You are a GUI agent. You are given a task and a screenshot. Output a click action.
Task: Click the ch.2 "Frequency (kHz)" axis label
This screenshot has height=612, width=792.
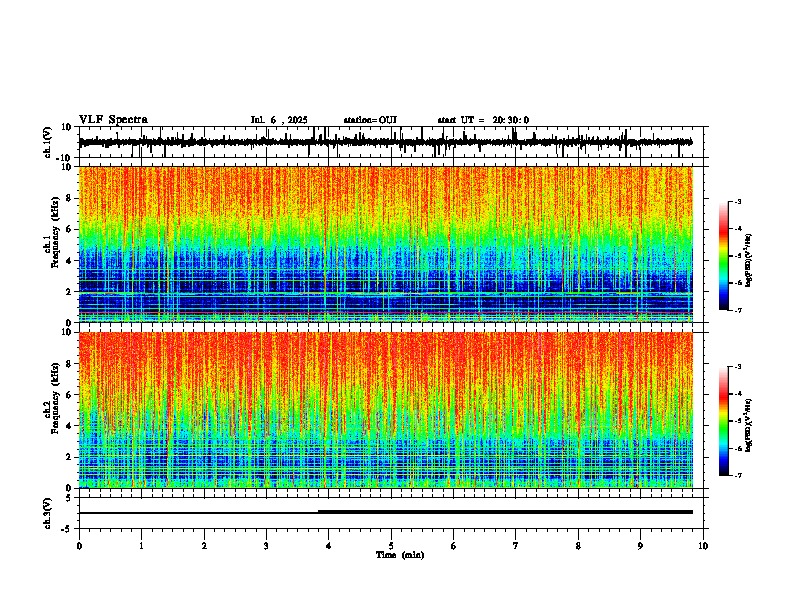[x=56, y=398]
